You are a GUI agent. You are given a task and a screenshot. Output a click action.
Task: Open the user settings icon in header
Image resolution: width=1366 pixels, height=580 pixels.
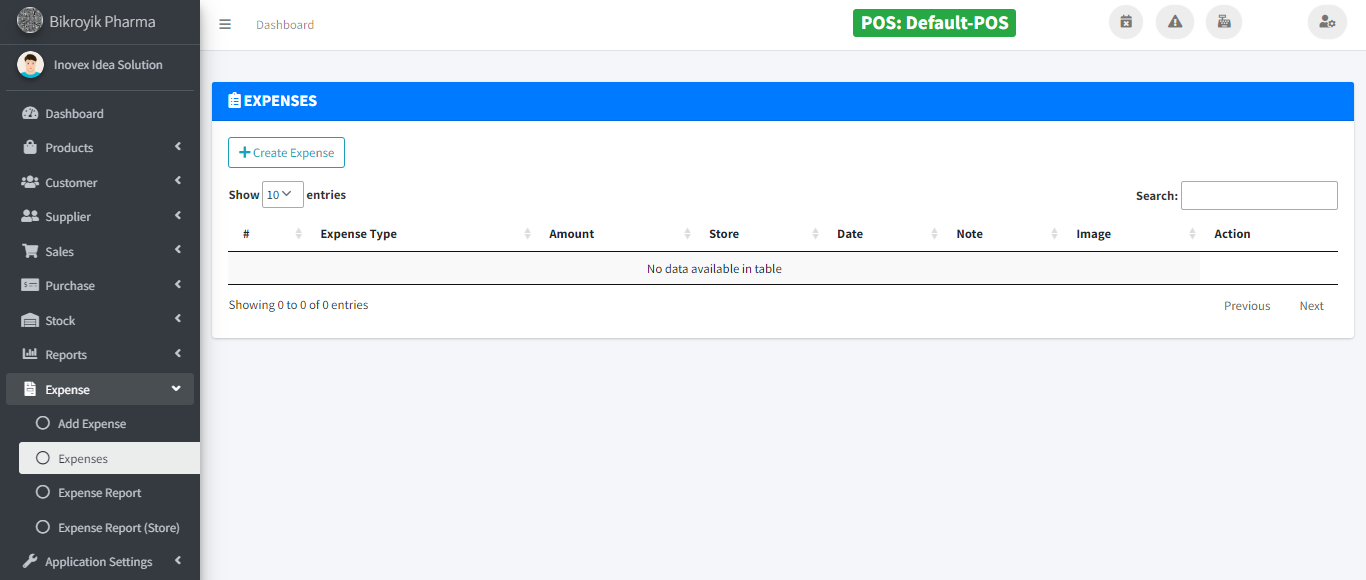click(x=1327, y=22)
